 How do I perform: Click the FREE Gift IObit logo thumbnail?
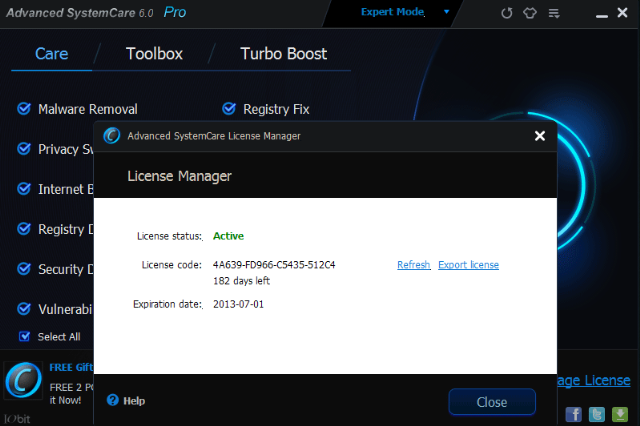tap(23, 380)
